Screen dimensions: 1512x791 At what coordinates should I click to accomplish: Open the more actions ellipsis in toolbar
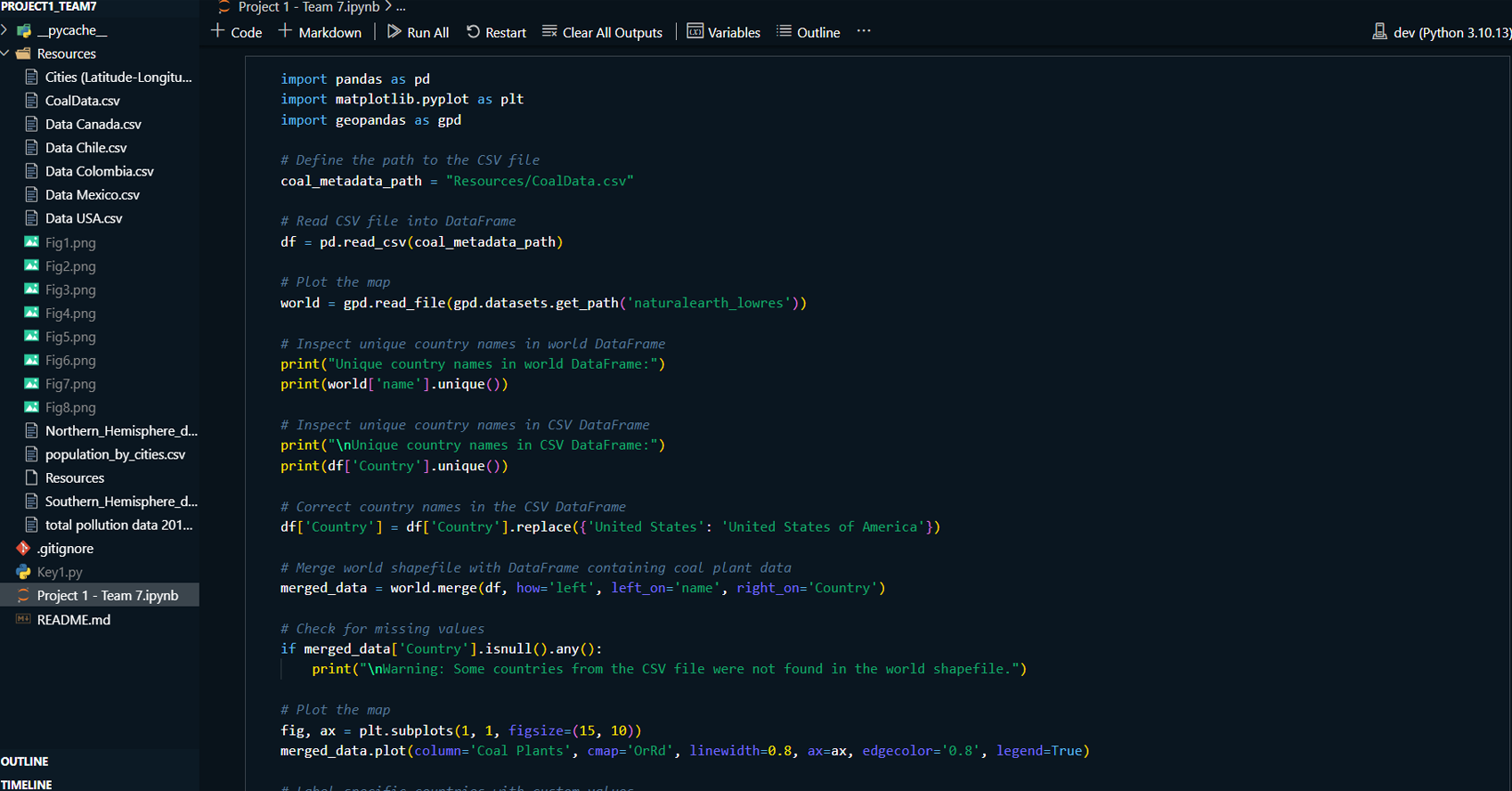tap(864, 31)
